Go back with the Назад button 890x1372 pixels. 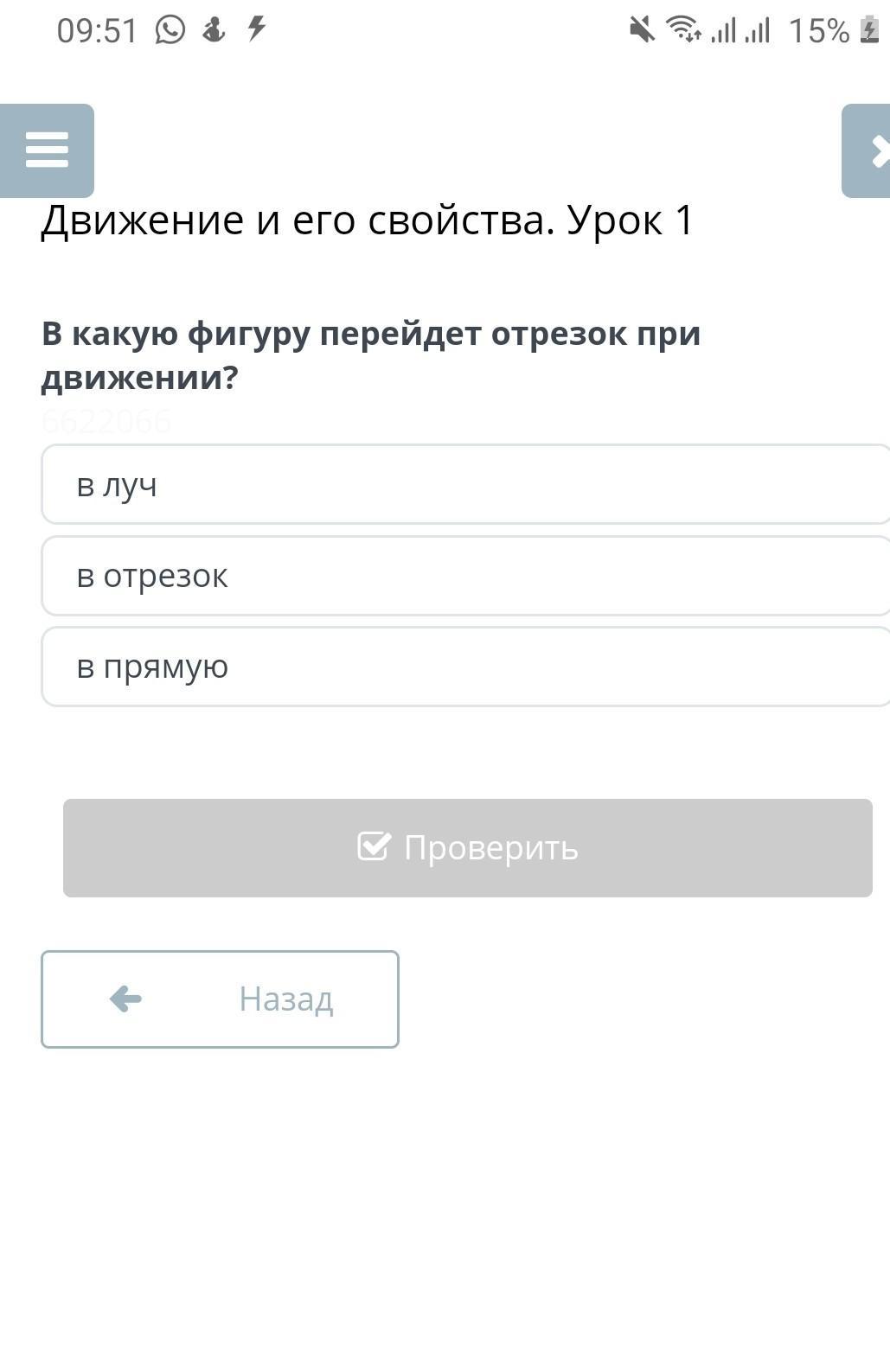(220, 999)
